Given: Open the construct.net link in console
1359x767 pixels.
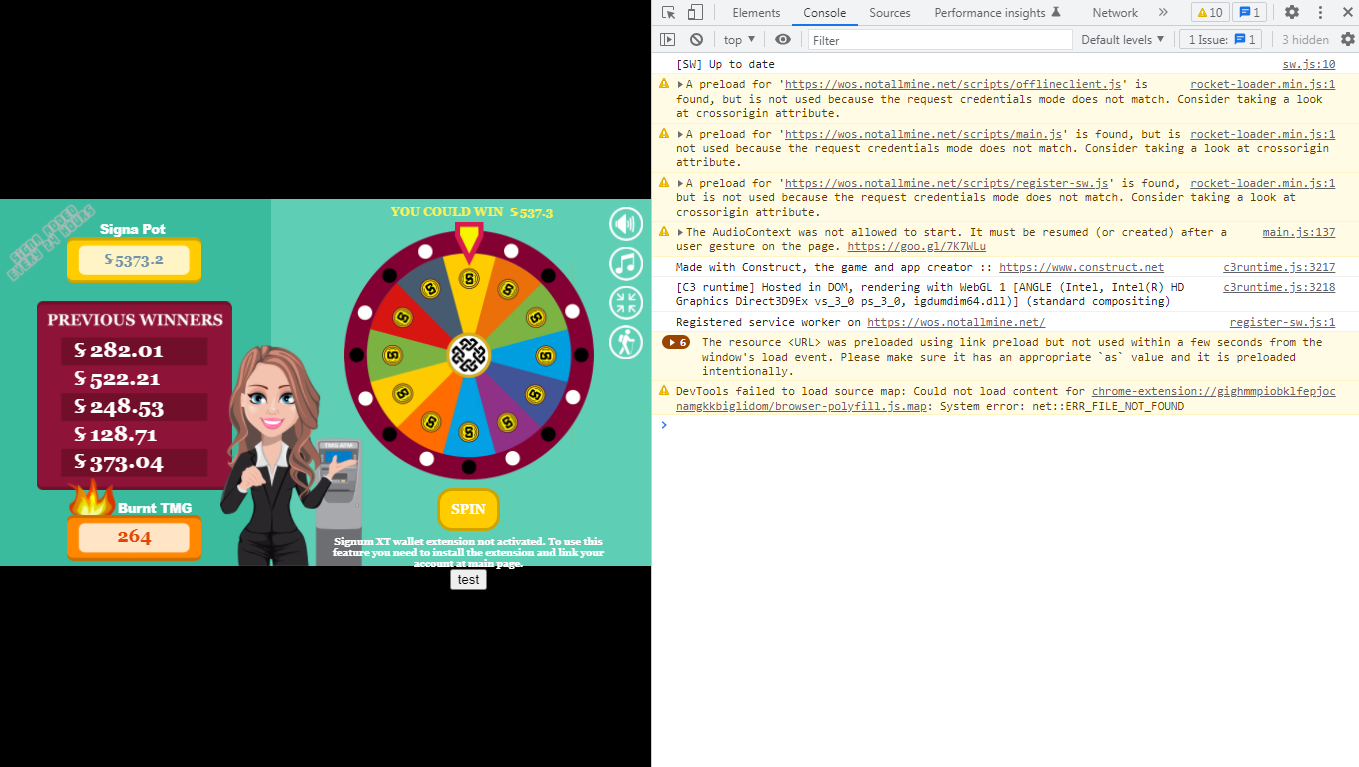Looking at the screenshot, I should coord(1081,266).
